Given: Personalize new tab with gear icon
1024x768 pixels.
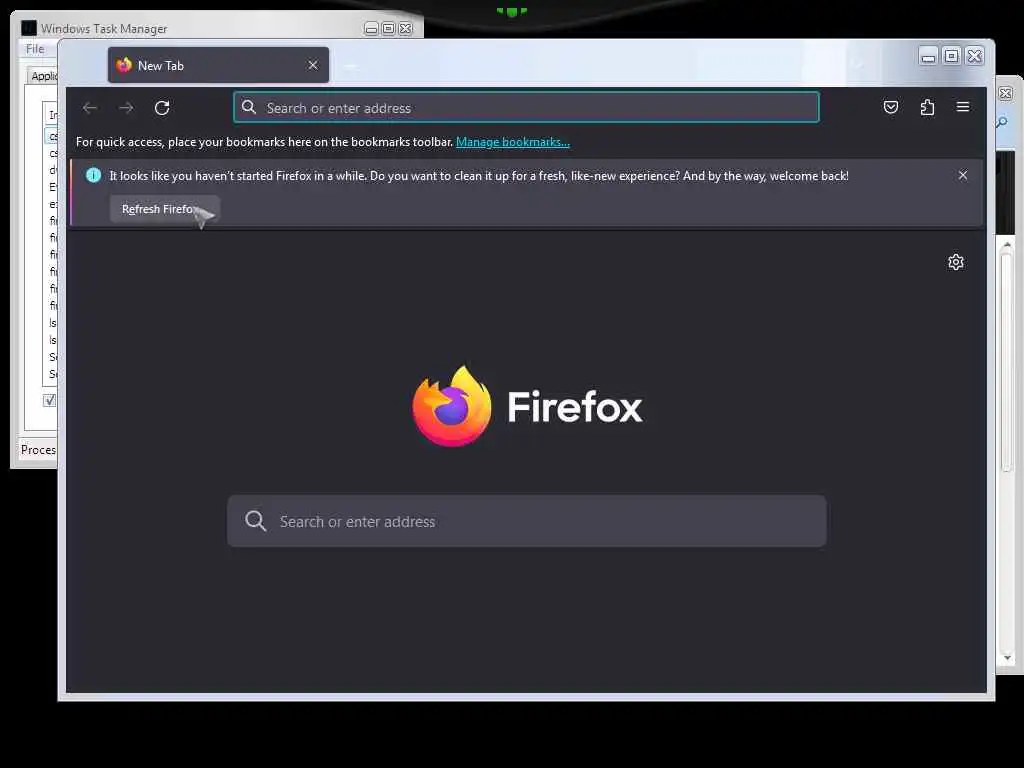Looking at the screenshot, I should click(955, 262).
